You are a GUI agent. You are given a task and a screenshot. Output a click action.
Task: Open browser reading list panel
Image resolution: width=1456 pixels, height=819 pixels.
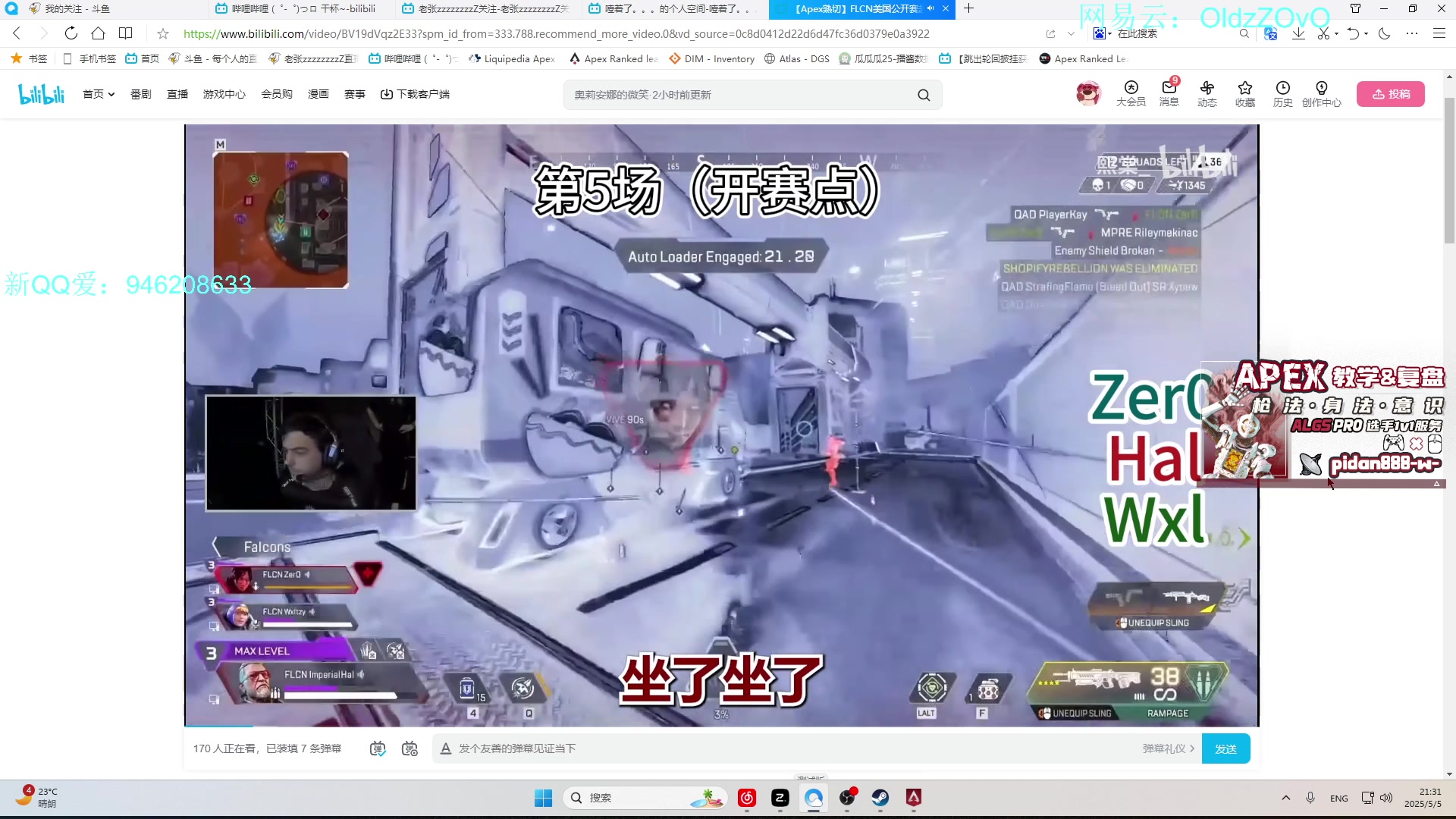pyautogui.click(x=126, y=33)
